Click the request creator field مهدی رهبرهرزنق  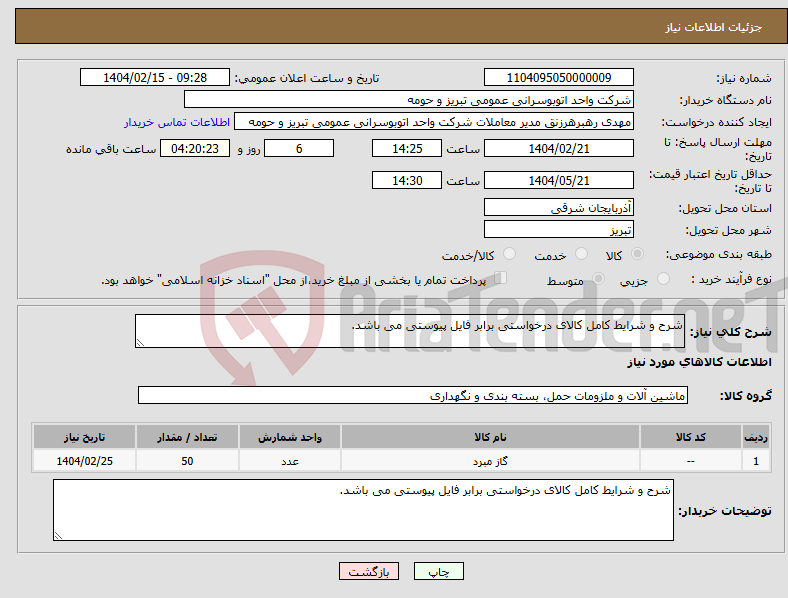click(434, 122)
